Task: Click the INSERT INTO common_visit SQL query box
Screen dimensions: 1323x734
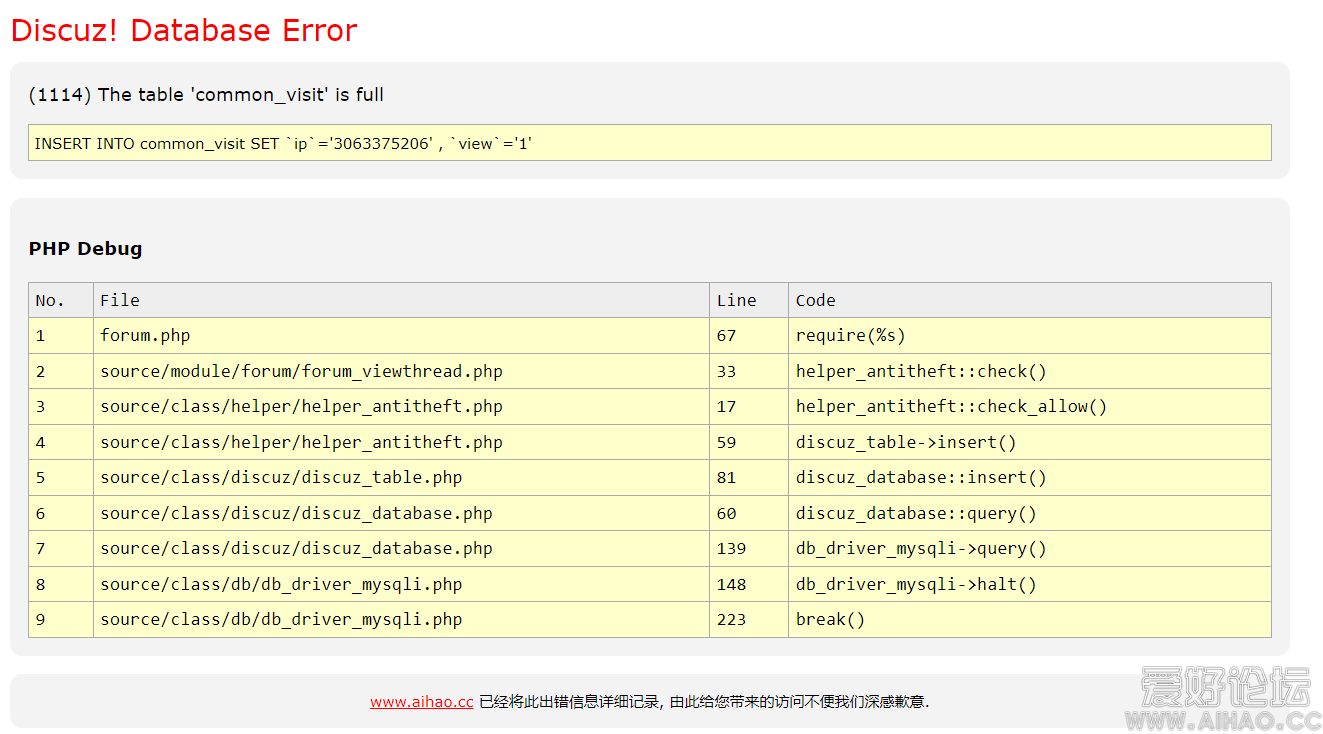Action: click(649, 143)
